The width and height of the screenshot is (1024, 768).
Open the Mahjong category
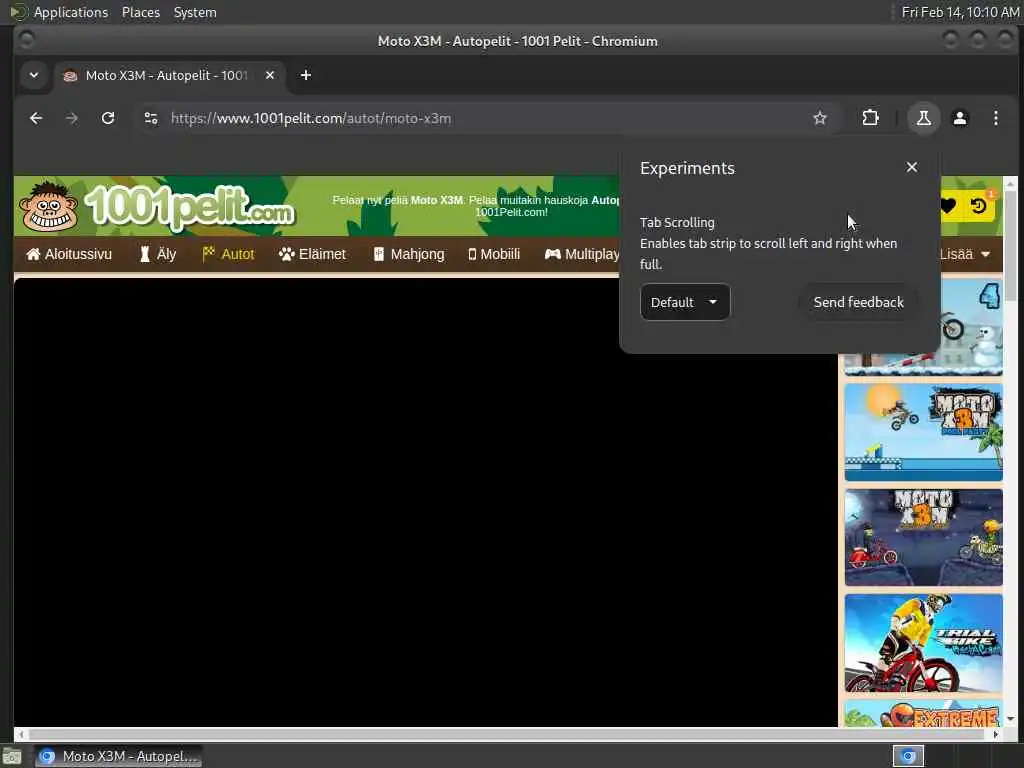click(x=409, y=254)
